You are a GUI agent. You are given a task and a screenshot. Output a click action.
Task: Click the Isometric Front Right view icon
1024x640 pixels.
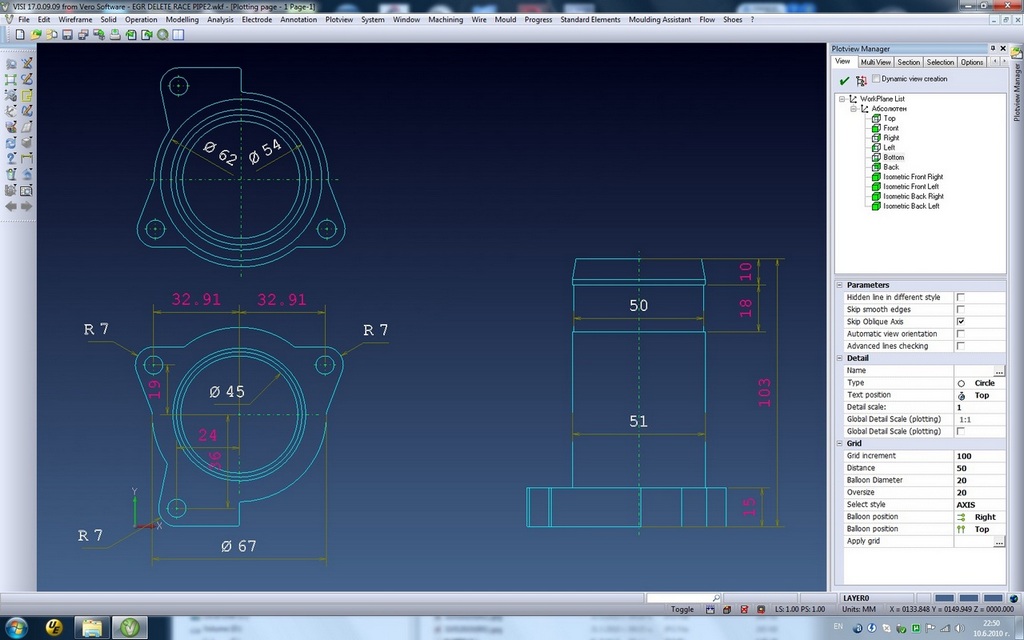[x=876, y=177]
